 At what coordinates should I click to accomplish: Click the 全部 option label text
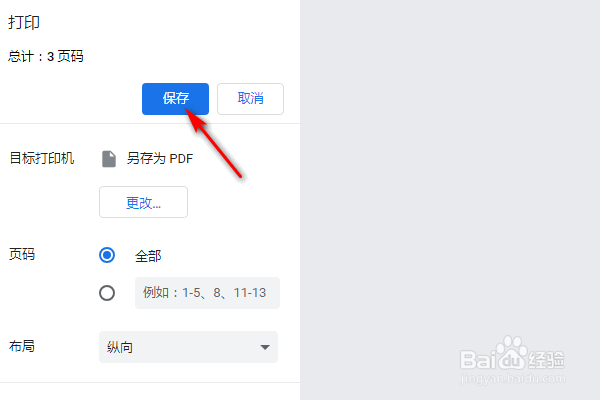pyautogui.click(x=148, y=256)
